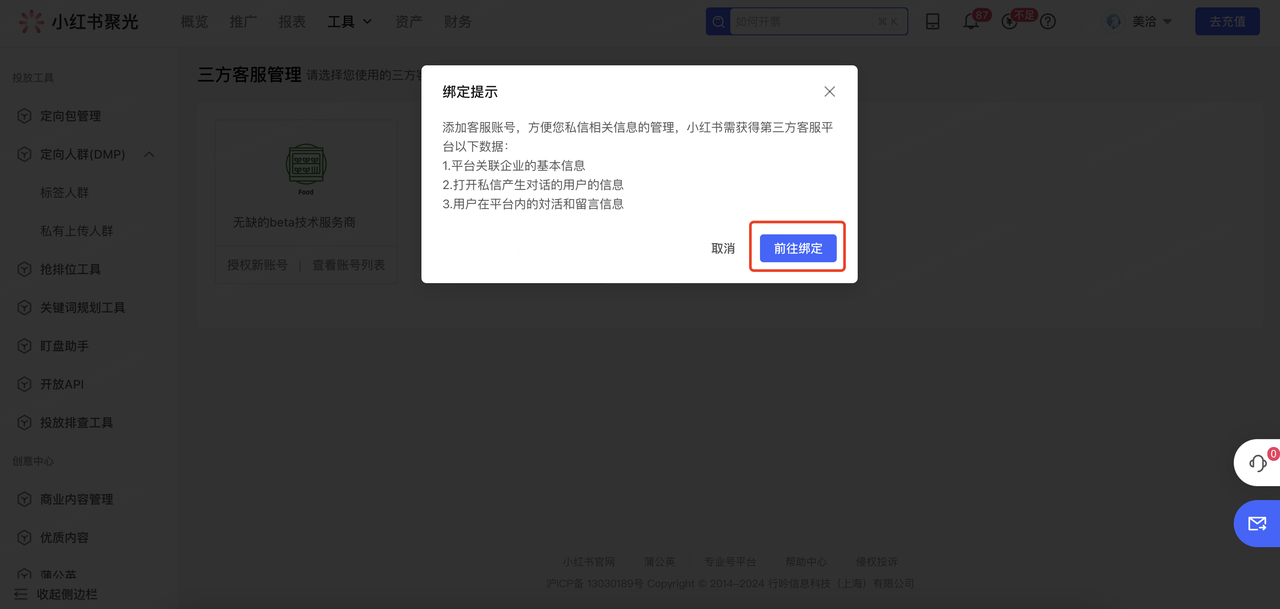This screenshot has height=609, width=1280.
Task: Open 商业内容管理 in the sidebar
Action: tap(76, 499)
